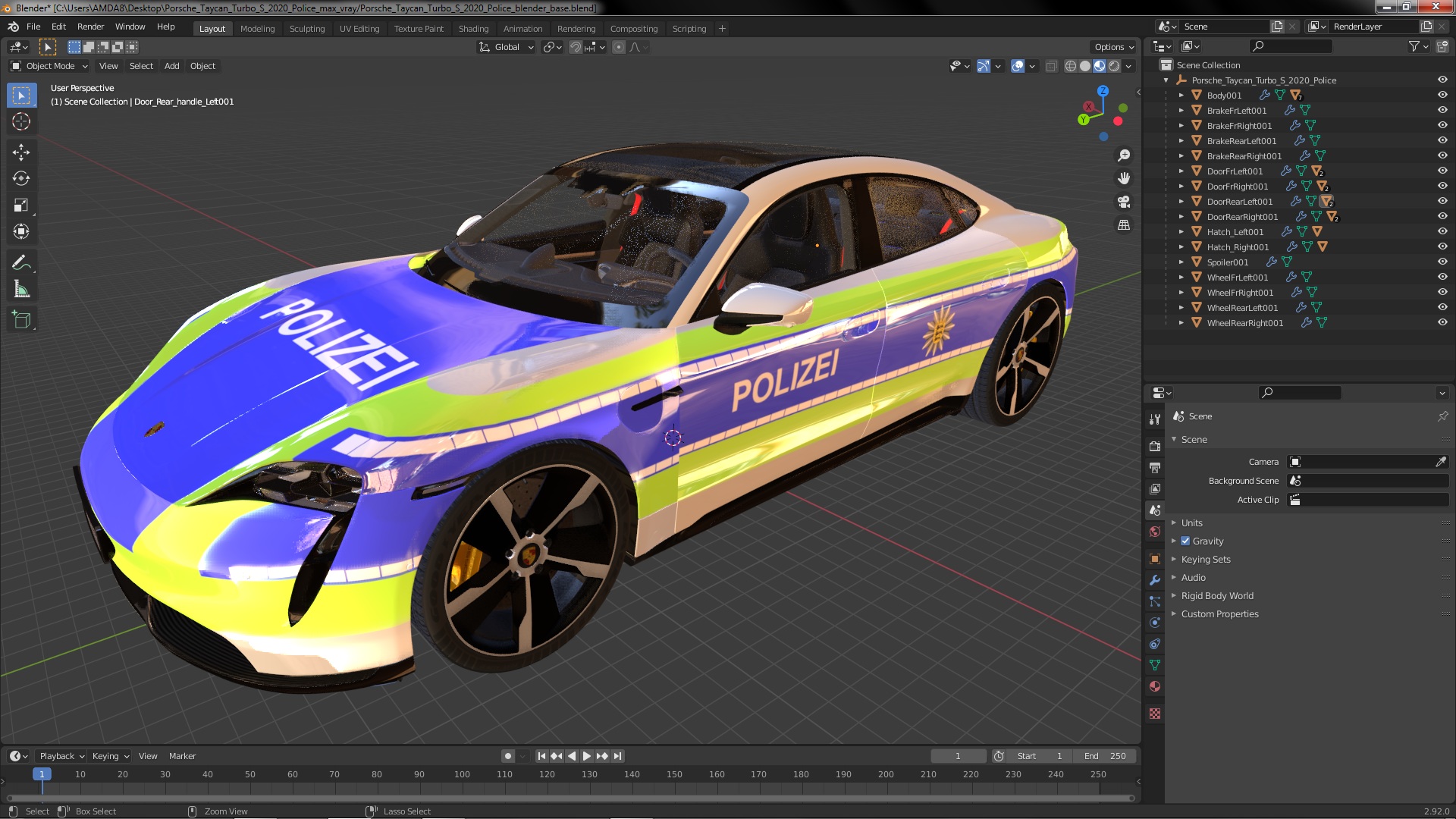Open the Object Mode dropdown

click(x=49, y=66)
